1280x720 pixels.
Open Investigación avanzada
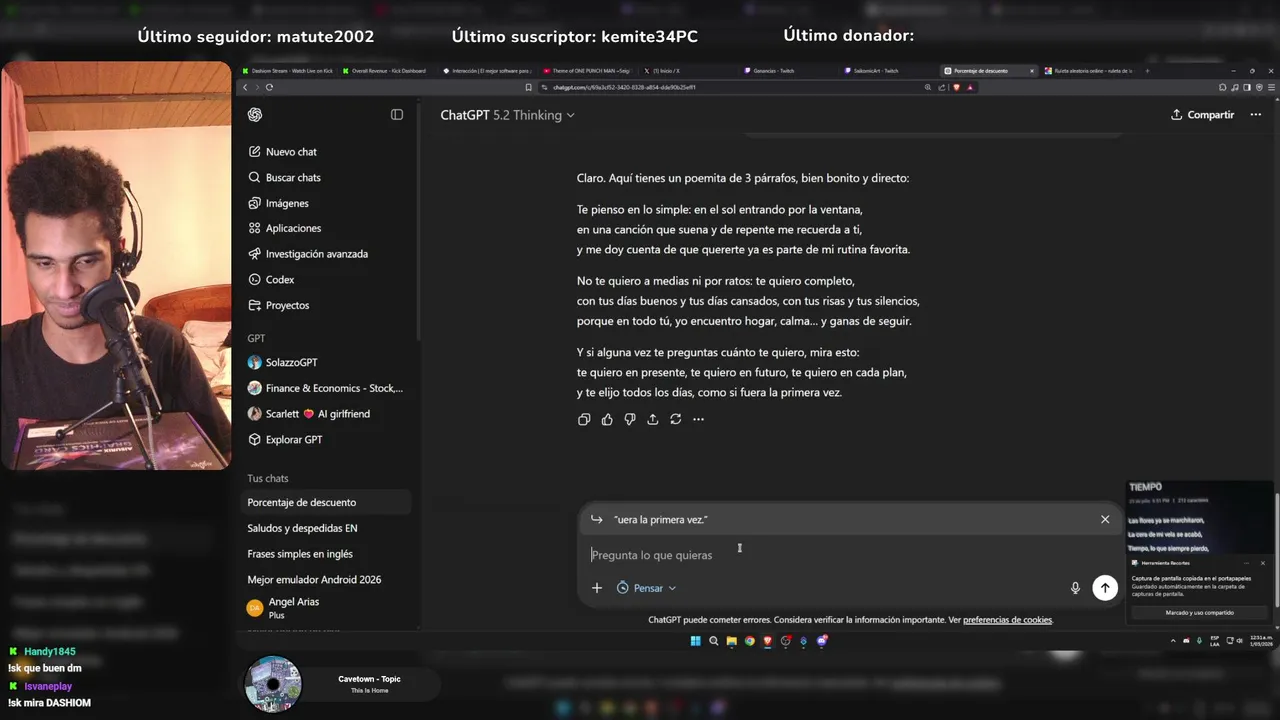[308, 254]
